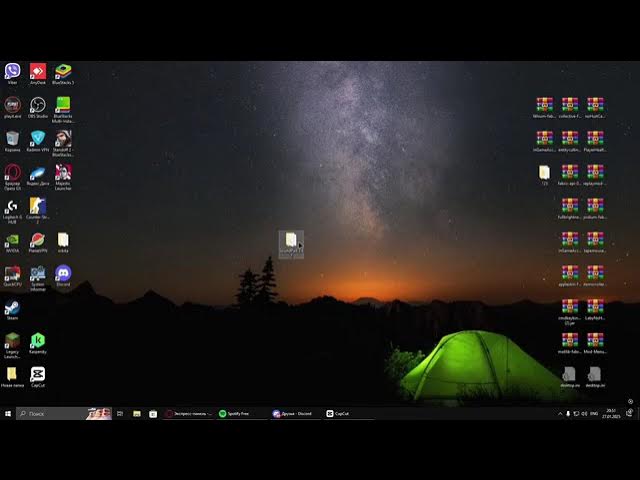Open the notification center icon
The width and height of the screenshot is (640, 480).
coord(629,413)
